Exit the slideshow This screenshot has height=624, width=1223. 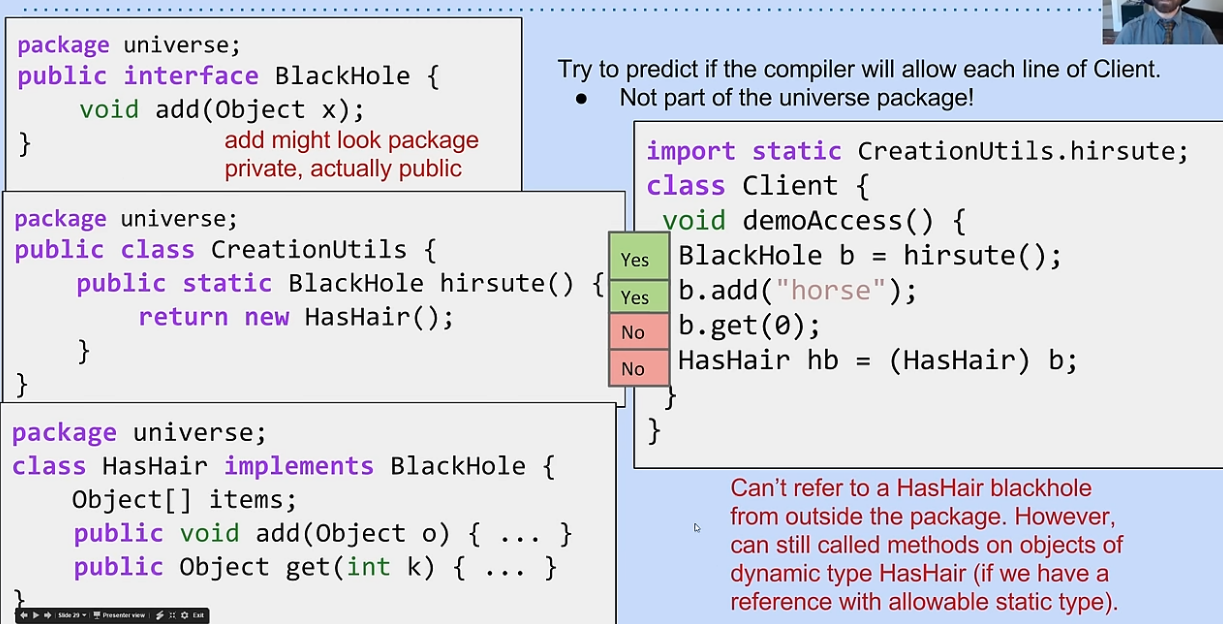pyautogui.click(x=198, y=615)
